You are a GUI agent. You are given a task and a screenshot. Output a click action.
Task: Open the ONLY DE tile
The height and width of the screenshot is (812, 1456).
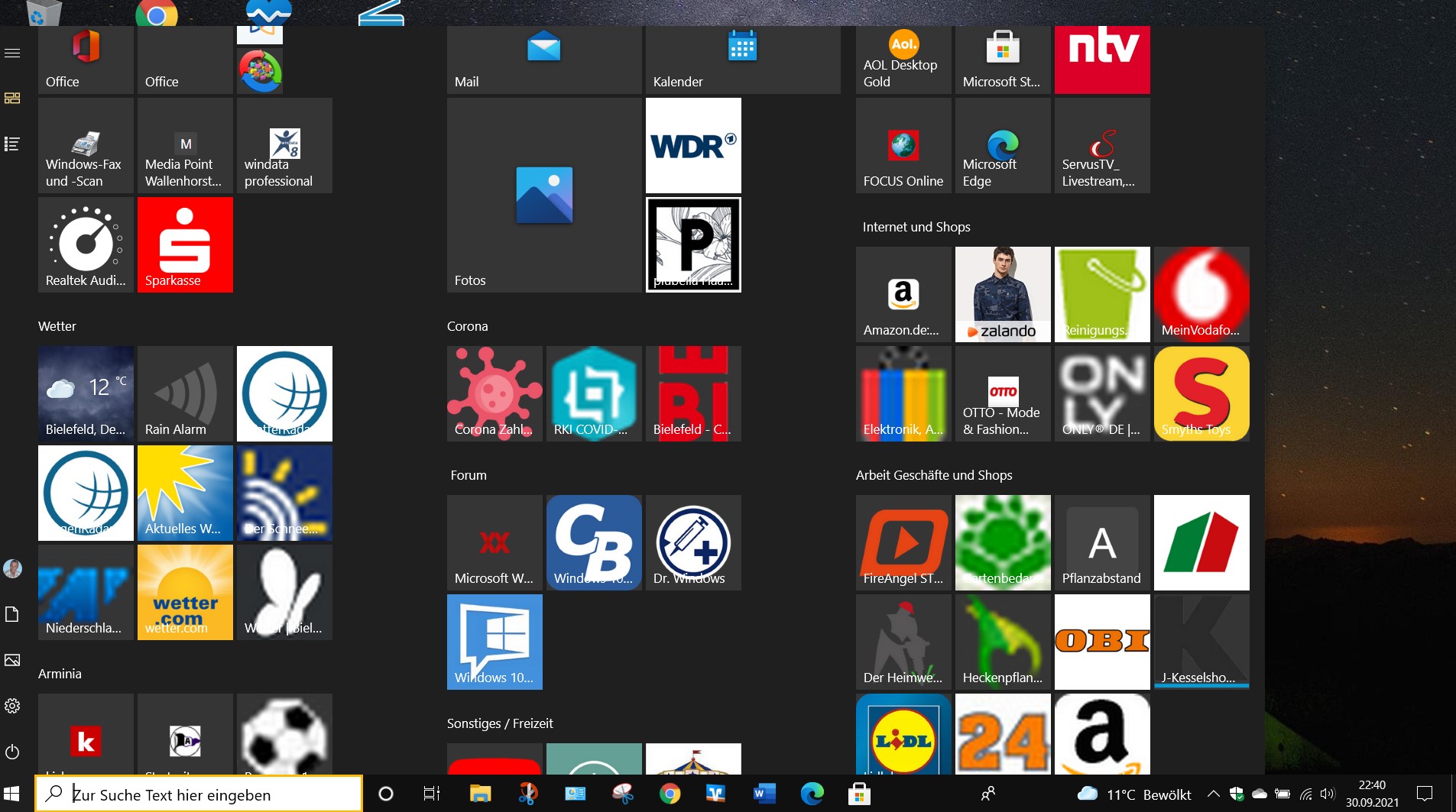tap(1102, 393)
